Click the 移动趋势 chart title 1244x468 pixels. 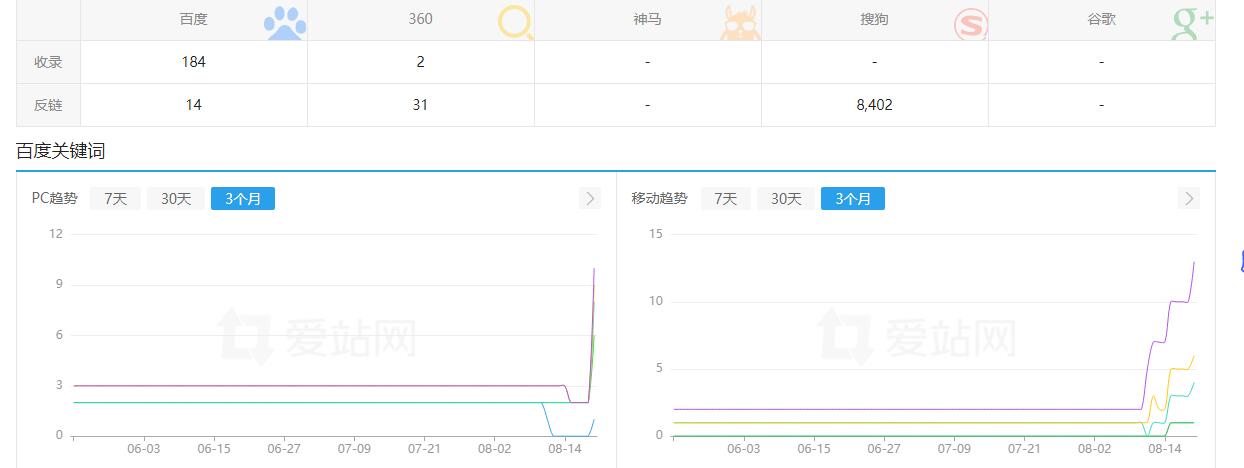point(660,198)
